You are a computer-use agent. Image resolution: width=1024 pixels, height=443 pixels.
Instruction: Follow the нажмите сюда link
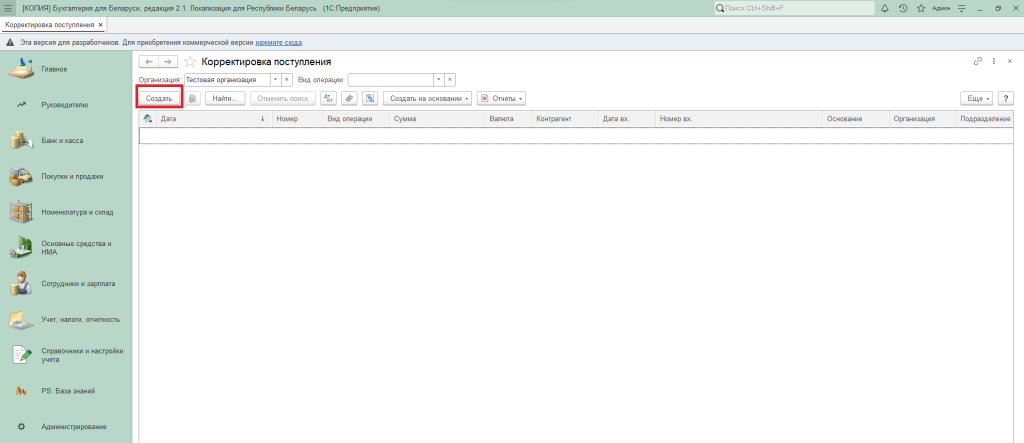[x=279, y=43]
